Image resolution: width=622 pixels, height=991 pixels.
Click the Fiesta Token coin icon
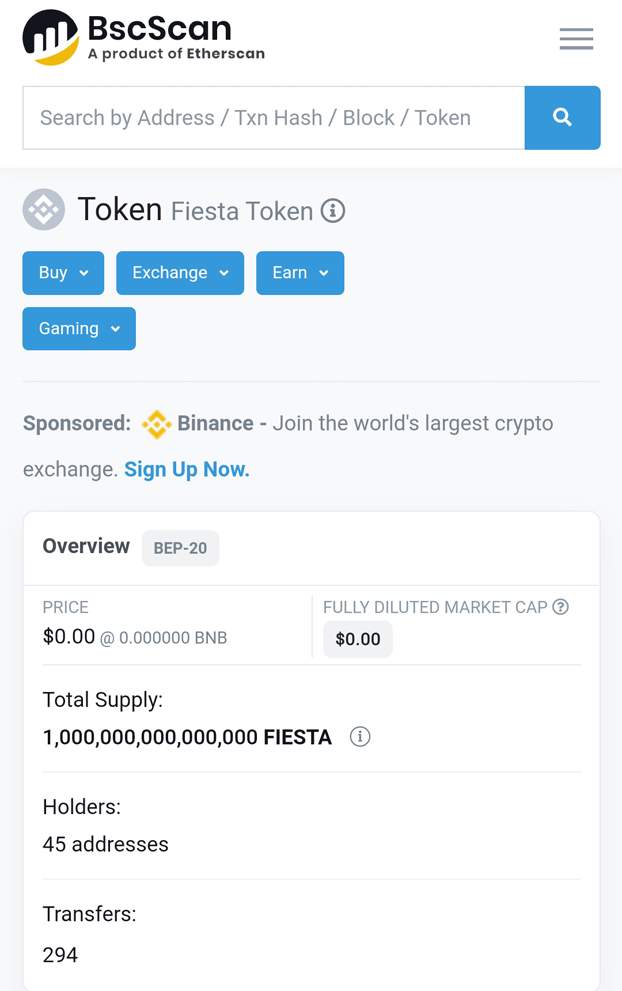[43, 210]
